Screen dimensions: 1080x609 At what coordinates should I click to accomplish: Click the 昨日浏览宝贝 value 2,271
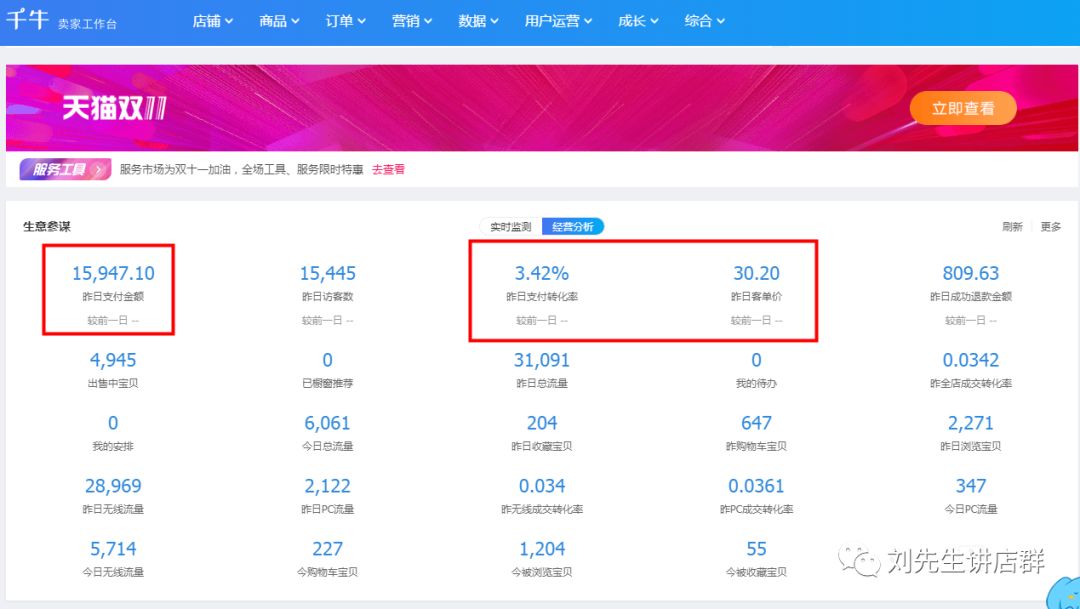click(x=970, y=423)
